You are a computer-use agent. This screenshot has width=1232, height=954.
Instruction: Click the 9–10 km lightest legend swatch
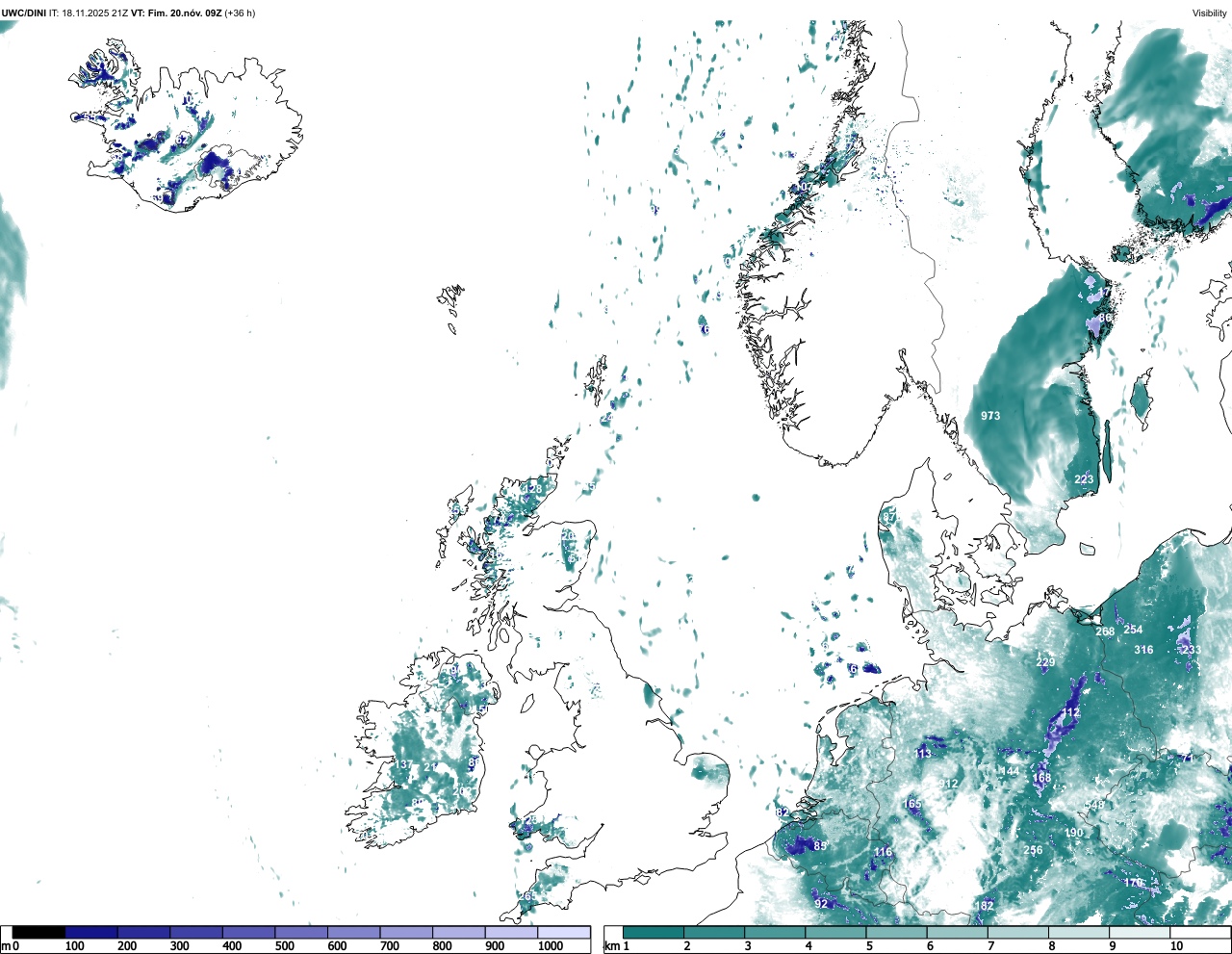click(1141, 933)
